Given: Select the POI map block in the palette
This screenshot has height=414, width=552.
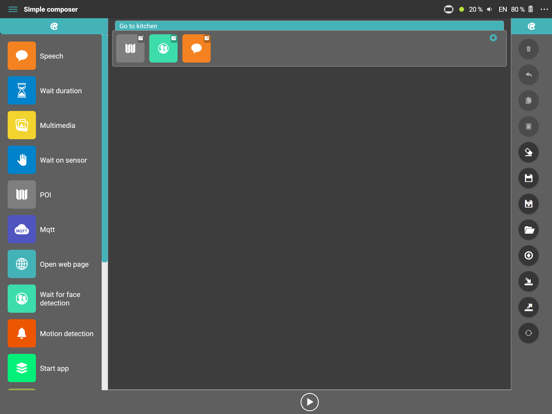Looking at the screenshot, I should click(x=21, y=194).
